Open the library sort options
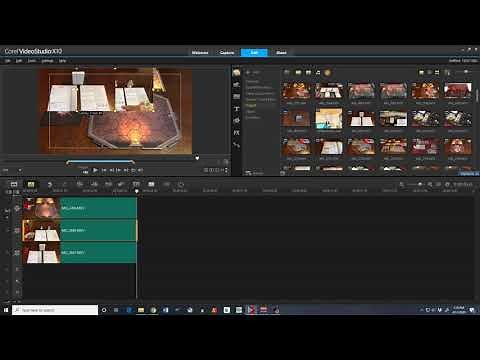 coord(447,72)
